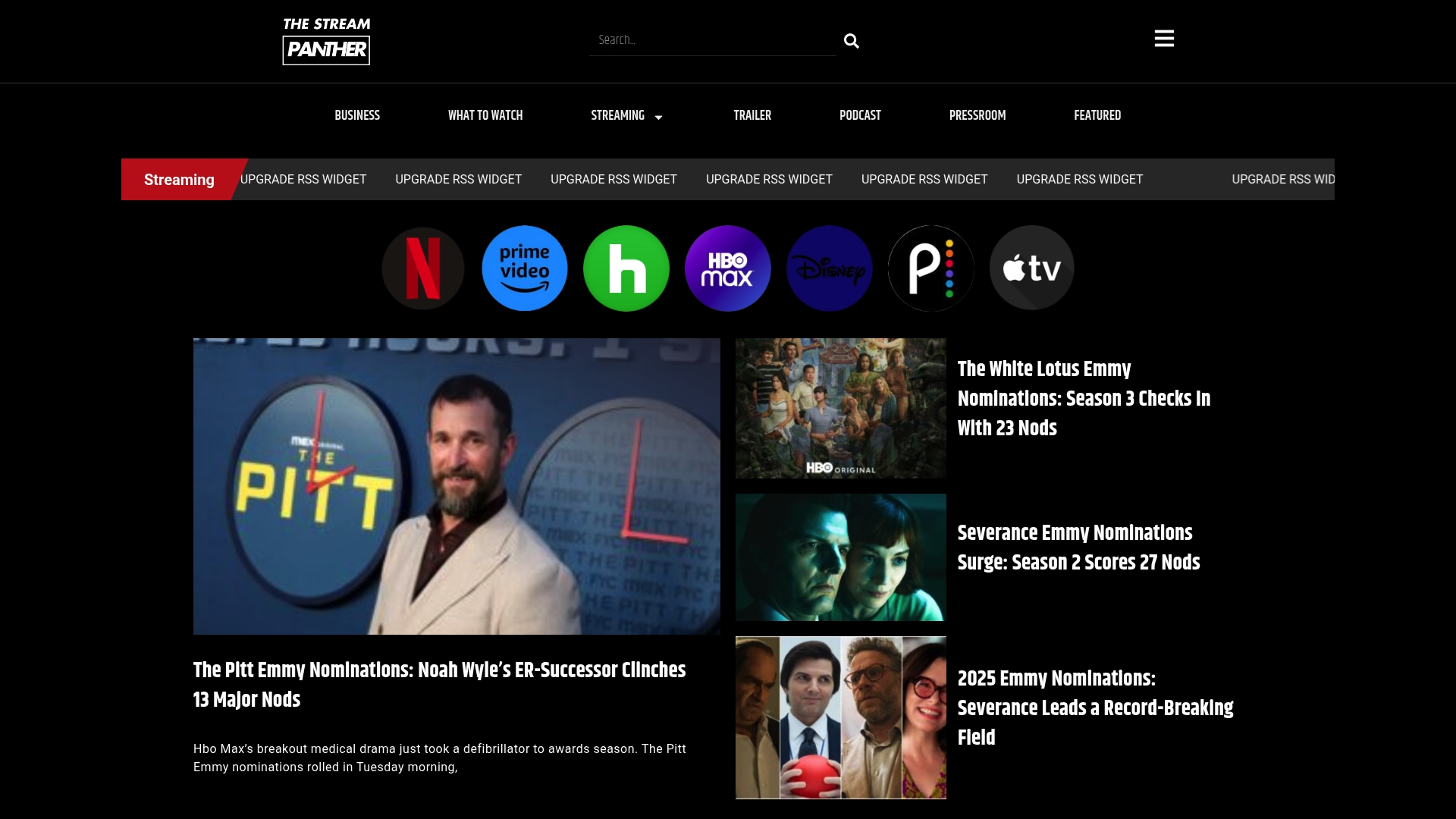Open the Hulu streaming icon
The image size is (1456, 819).
(x=626, y=268)
